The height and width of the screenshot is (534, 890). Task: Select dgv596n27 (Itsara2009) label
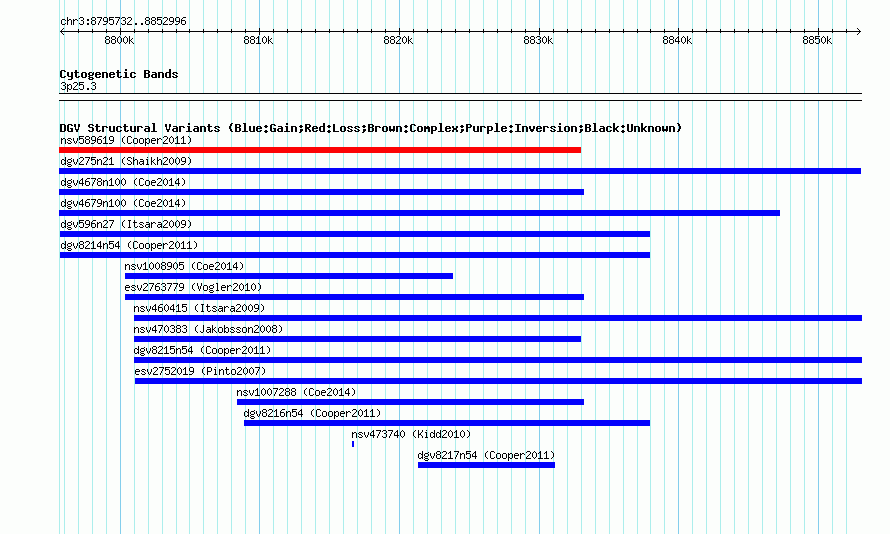126,224
